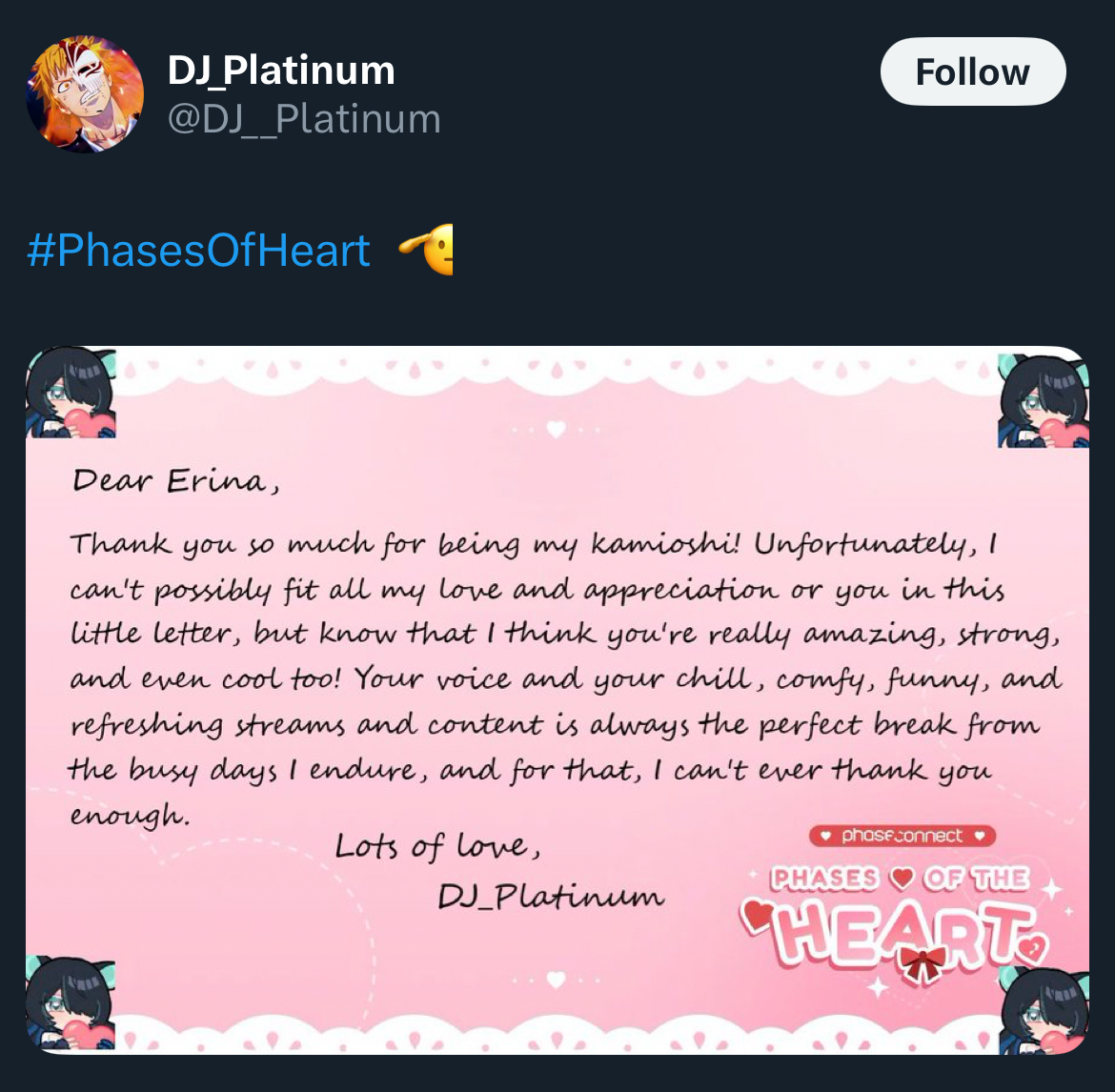Click the top-left chibi character icon
The image size is (1115, 1092).
pyautogui.click(x=71, y=393)
